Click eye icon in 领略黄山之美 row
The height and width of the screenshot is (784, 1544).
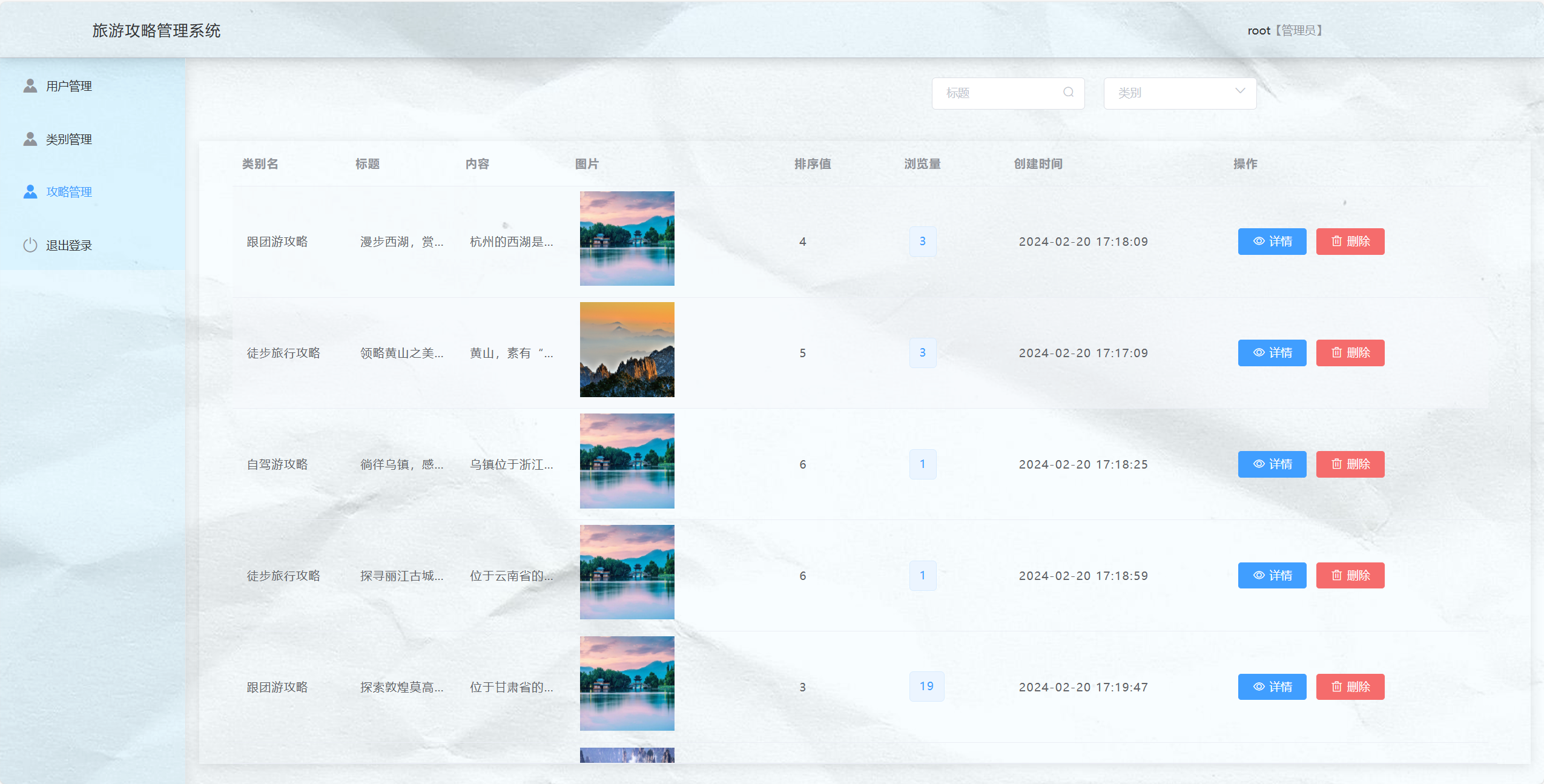tap(1258, 353)
